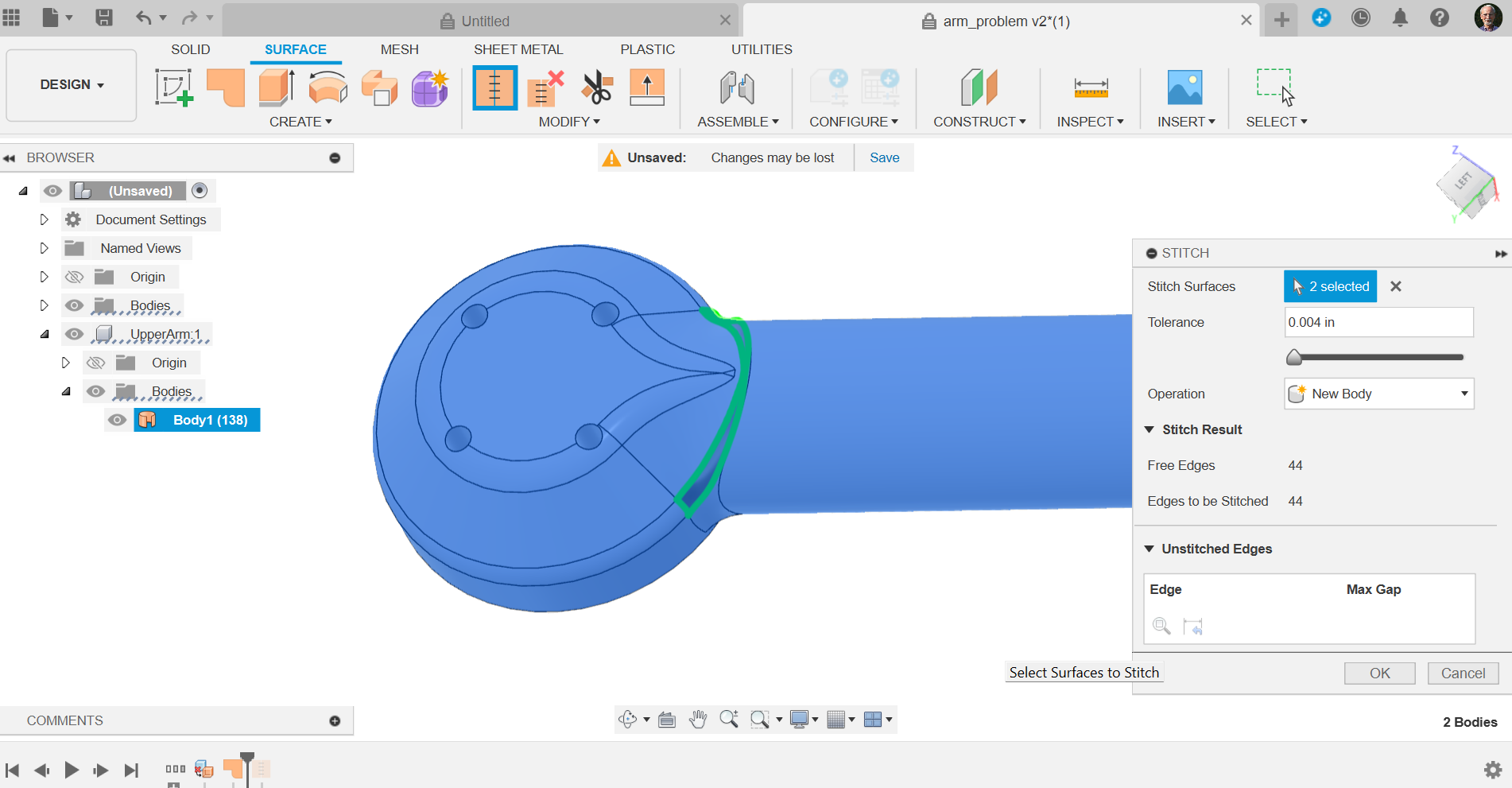Click the Measure tool icon
The width and height of the screenshot is (1512, 788).
click(x=1090, y=87)
